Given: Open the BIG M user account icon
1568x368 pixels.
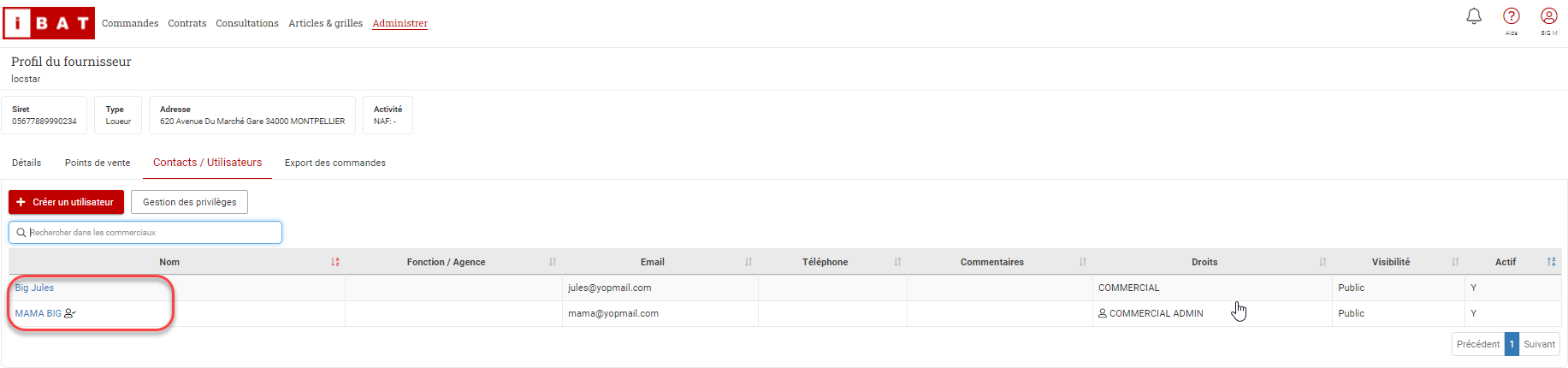Looking at the screenshot, I should (x=1549, y=16).
